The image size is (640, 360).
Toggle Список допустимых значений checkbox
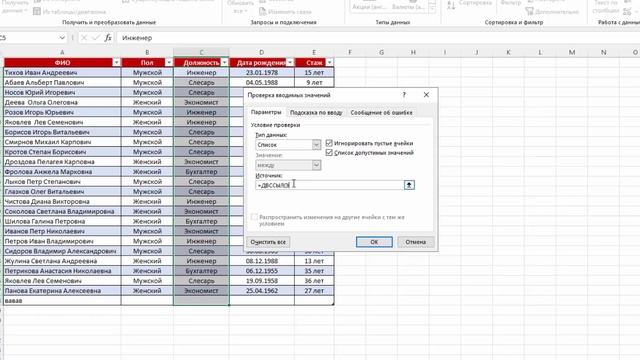click(329, 153)
